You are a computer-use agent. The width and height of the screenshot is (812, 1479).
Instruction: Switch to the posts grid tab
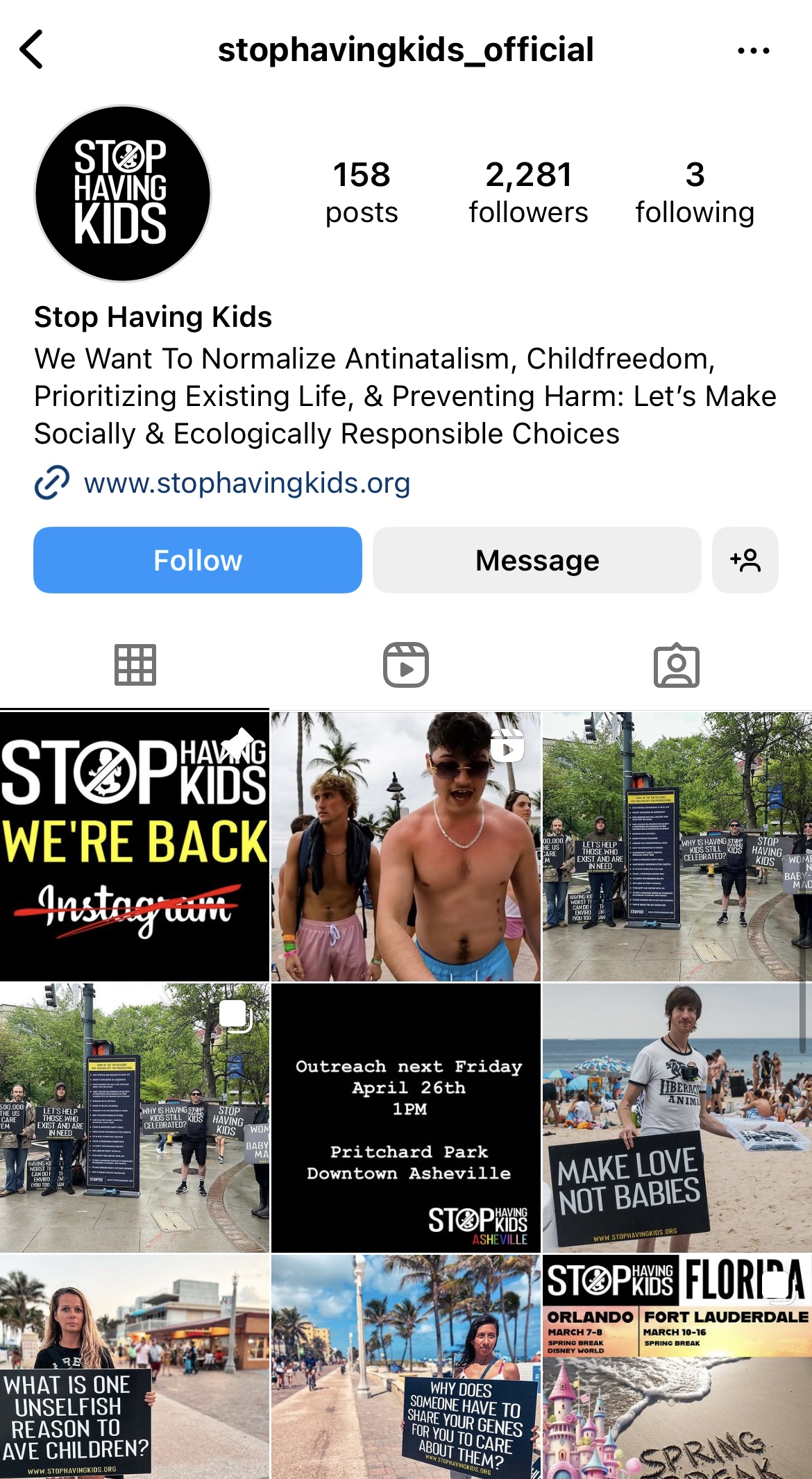pos(135,665)
